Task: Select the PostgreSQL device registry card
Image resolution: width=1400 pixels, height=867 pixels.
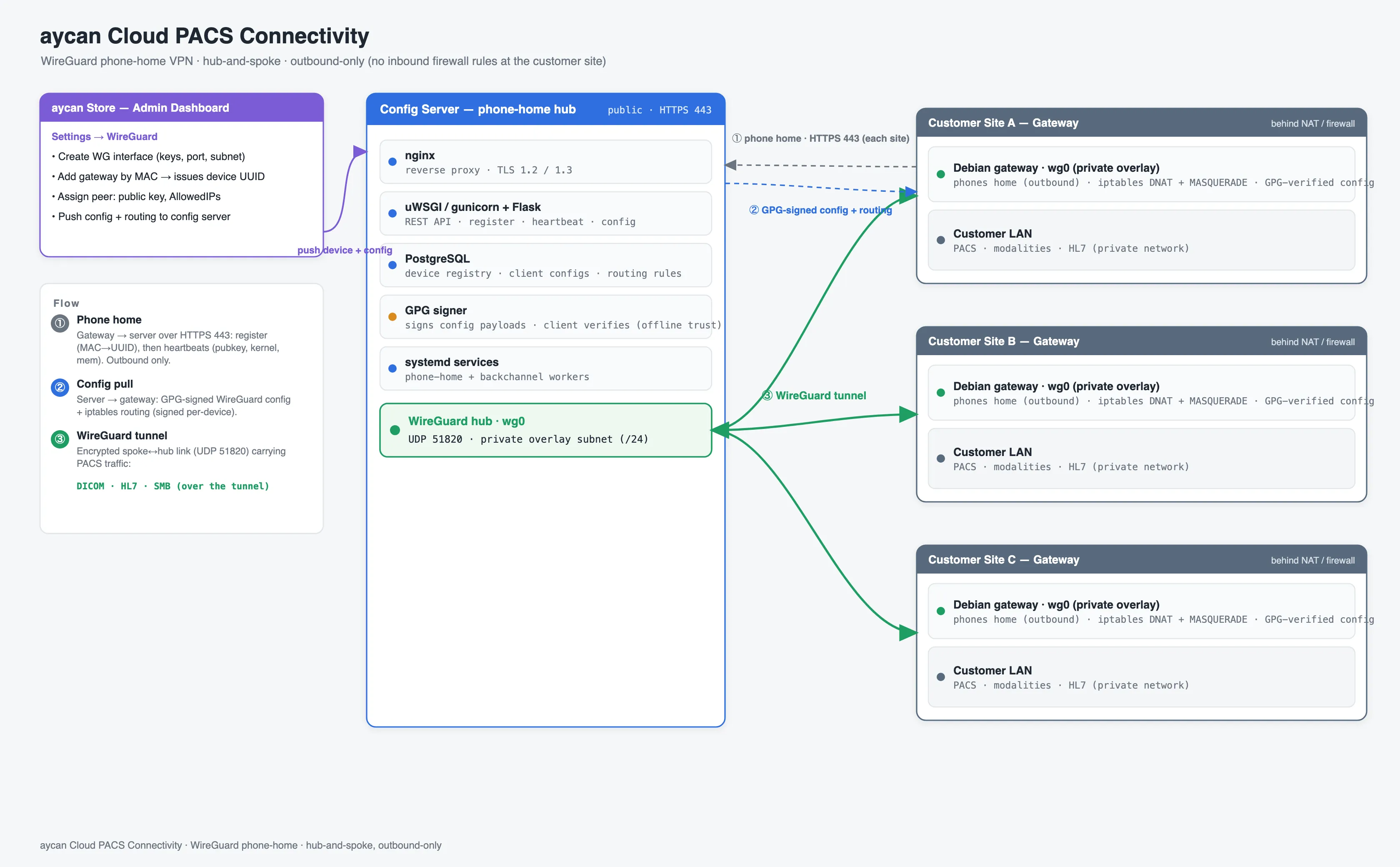Action: pyautogui.click(x=545, y=265)
